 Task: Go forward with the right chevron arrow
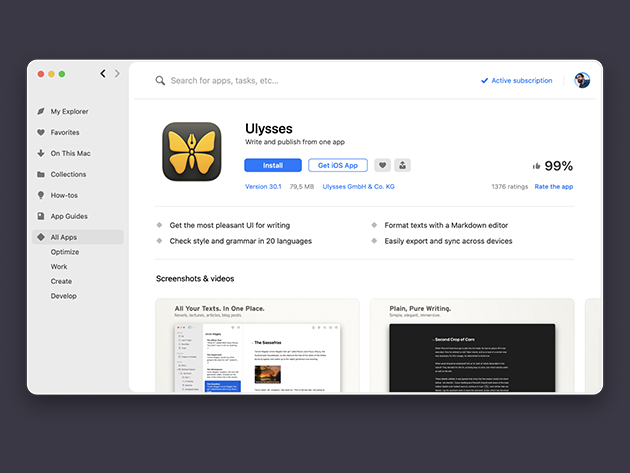coord(117,74)
